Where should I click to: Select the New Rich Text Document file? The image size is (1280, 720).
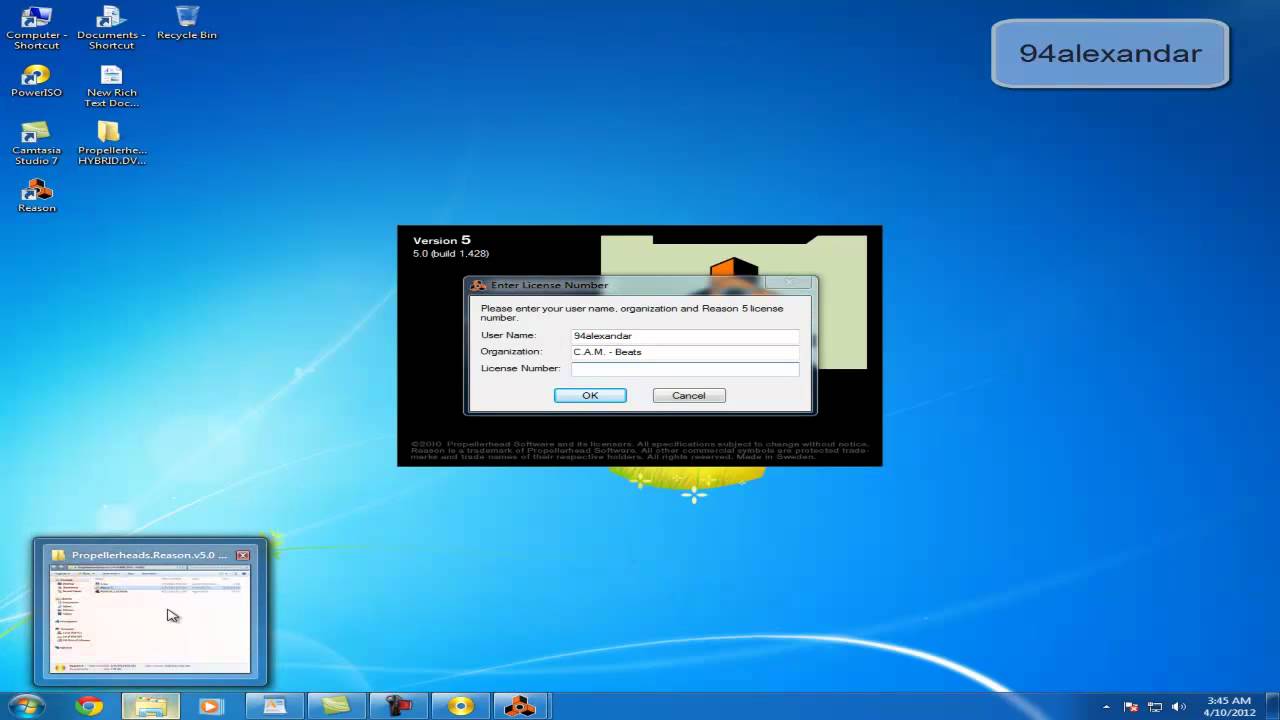111,86
